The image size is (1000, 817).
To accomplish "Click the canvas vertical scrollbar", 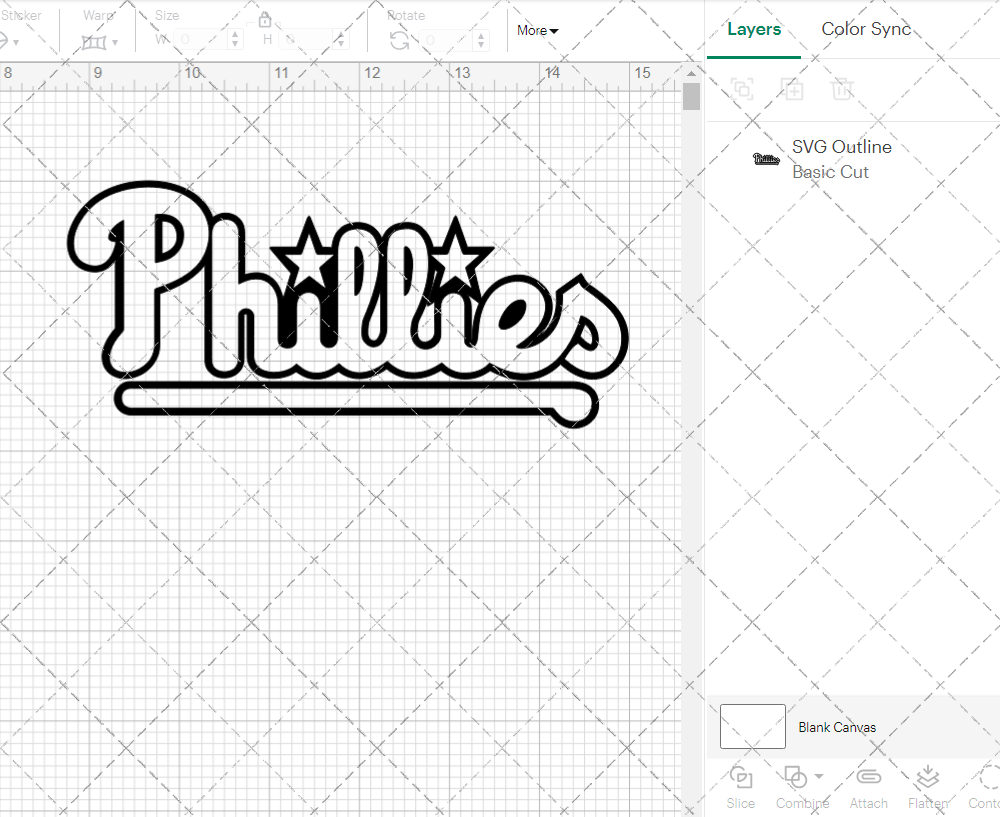I will tap(691, 97).
